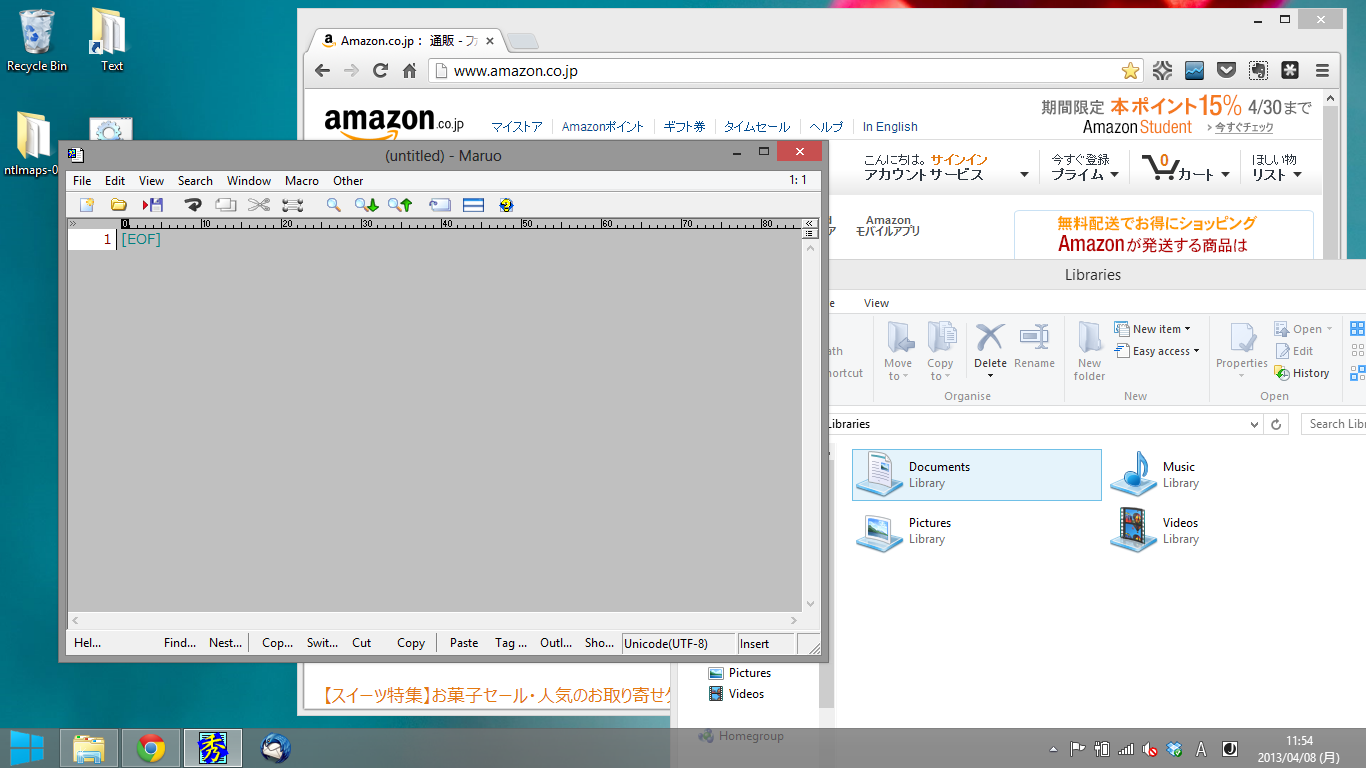The width and height of the screenshot is (1366, 768).
Task: Click the scissors Cut icon in Maruo toolbar
Action: [259, 205]
